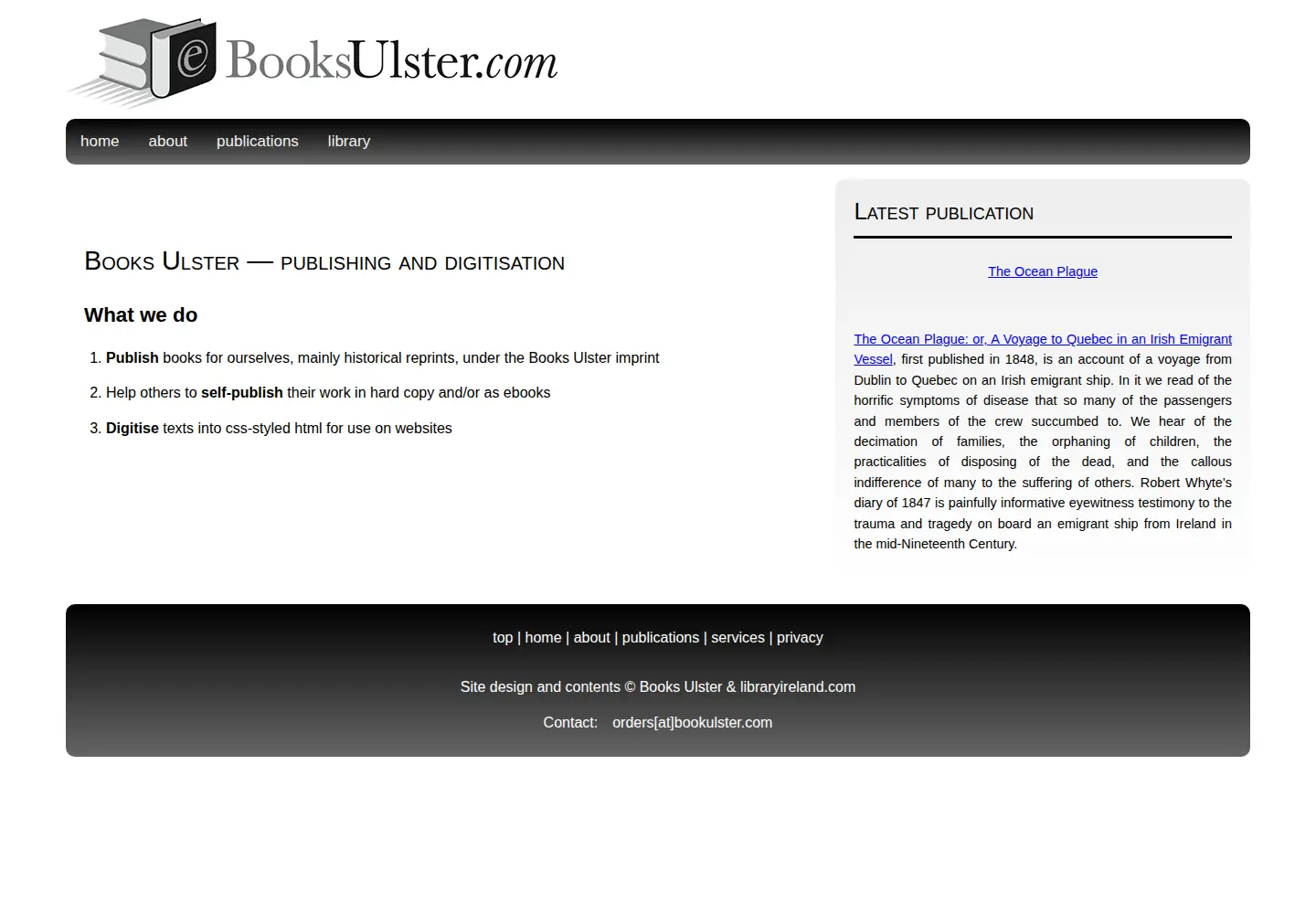Click the footer about link
Screen dimensions: 1316x914
pyautogui.click(x=591, y=638)
